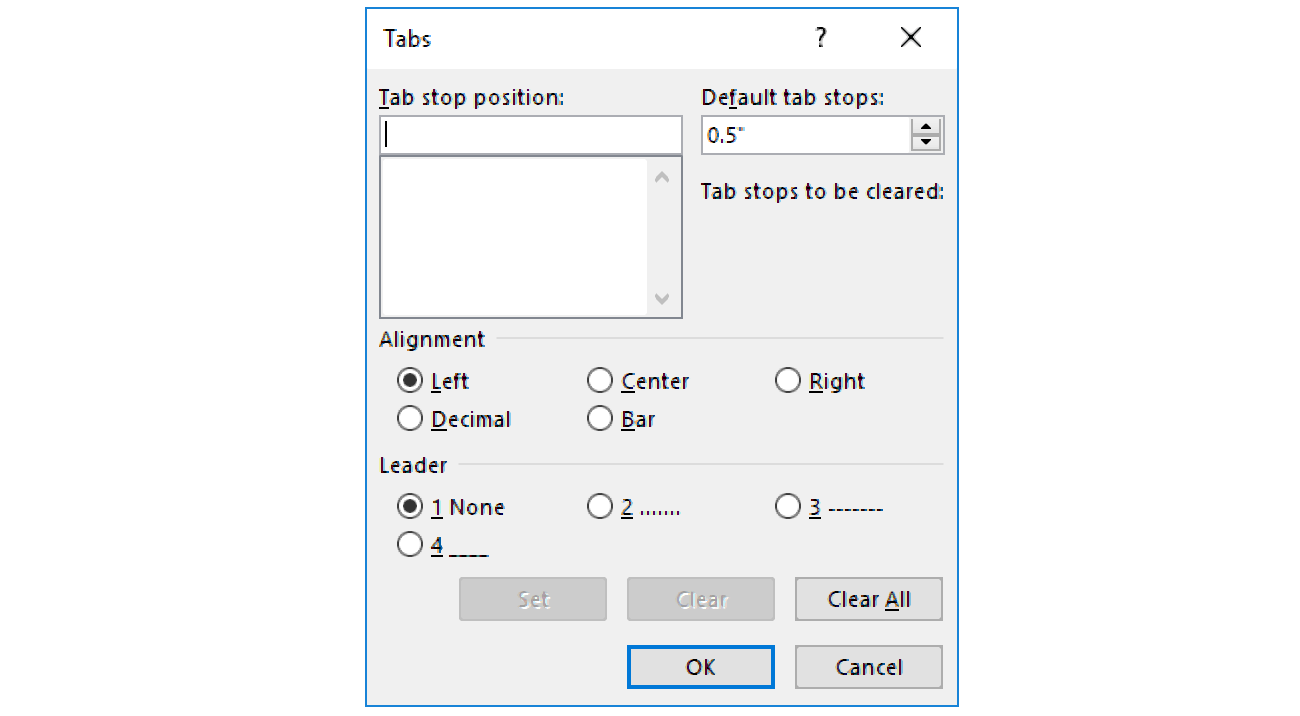The image size is (1300, 716).
Task: Select Left alignment radio button
Action: point(410,381)
